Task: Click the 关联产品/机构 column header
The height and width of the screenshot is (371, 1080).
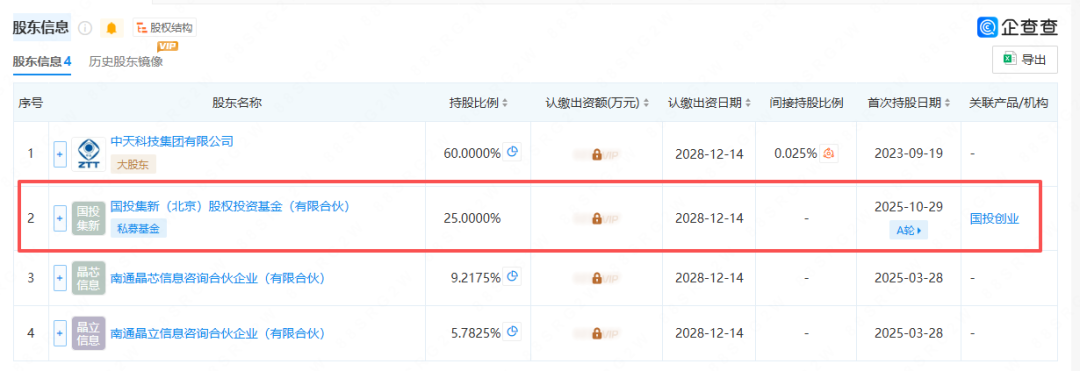Action: (1008, 103)
